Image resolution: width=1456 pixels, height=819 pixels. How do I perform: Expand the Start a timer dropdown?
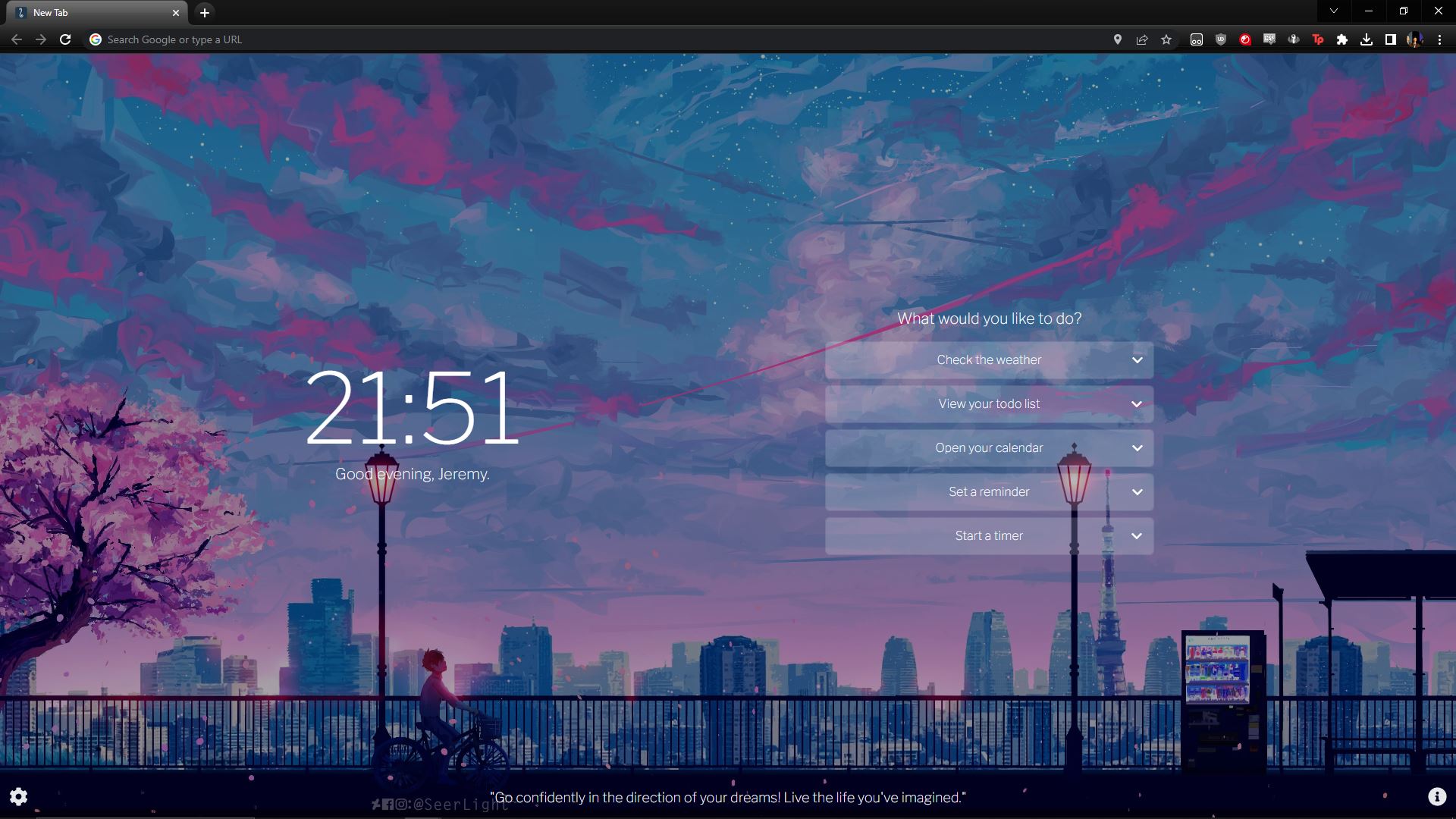tap(1136, 535)
